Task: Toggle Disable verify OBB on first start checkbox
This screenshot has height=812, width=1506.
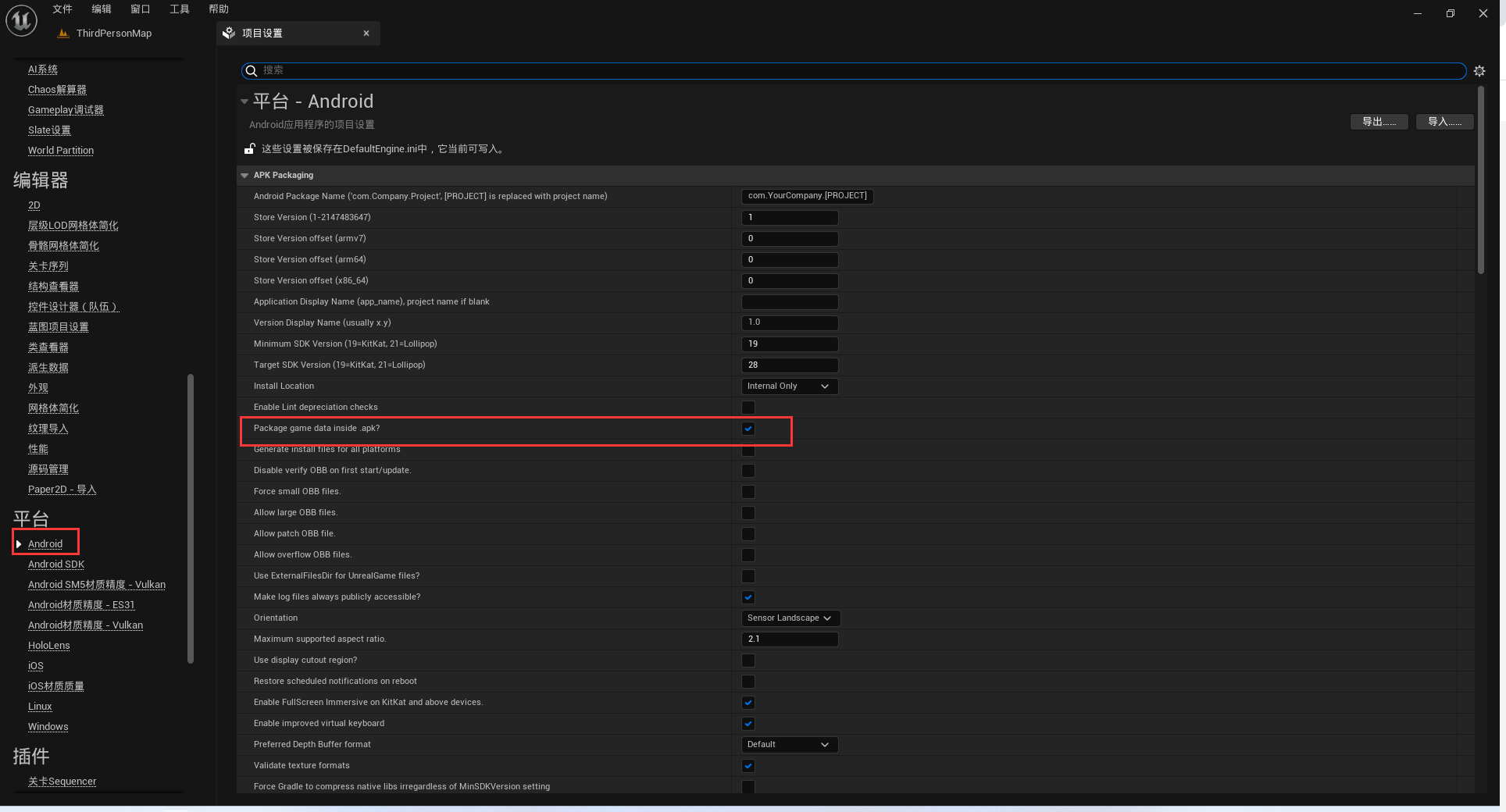Action: point(748,471)
